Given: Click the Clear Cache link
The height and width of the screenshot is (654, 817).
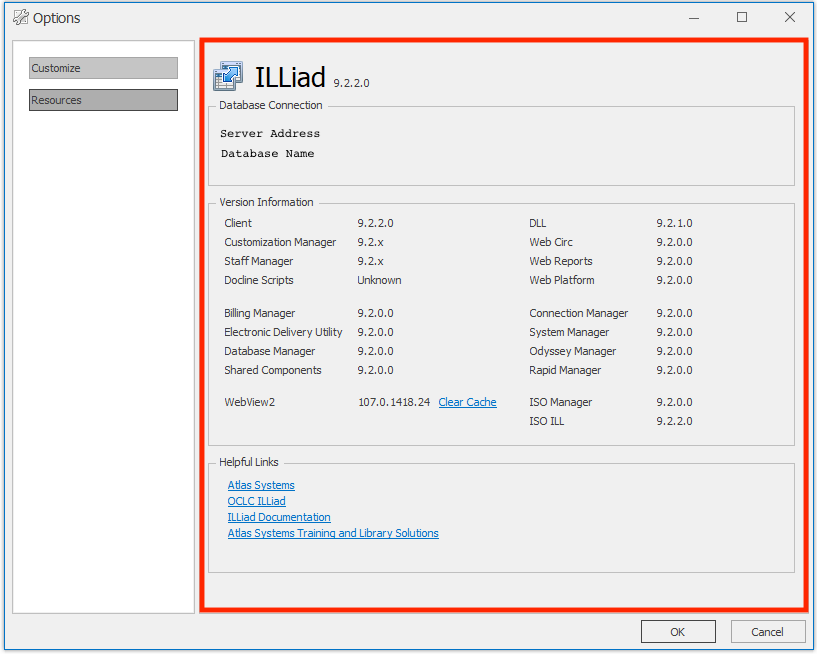Looking at the screenshot, I should 467,401.
